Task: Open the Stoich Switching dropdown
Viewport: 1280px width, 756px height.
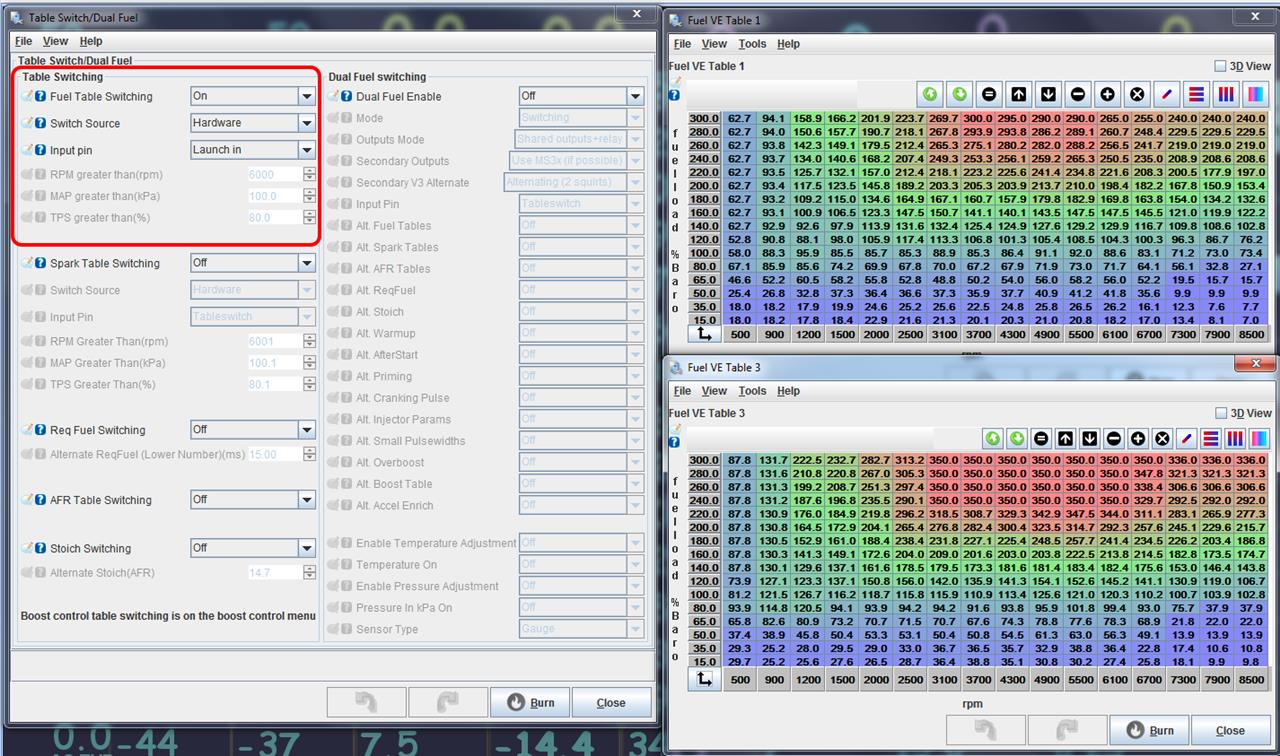Action: coord(253,548)
